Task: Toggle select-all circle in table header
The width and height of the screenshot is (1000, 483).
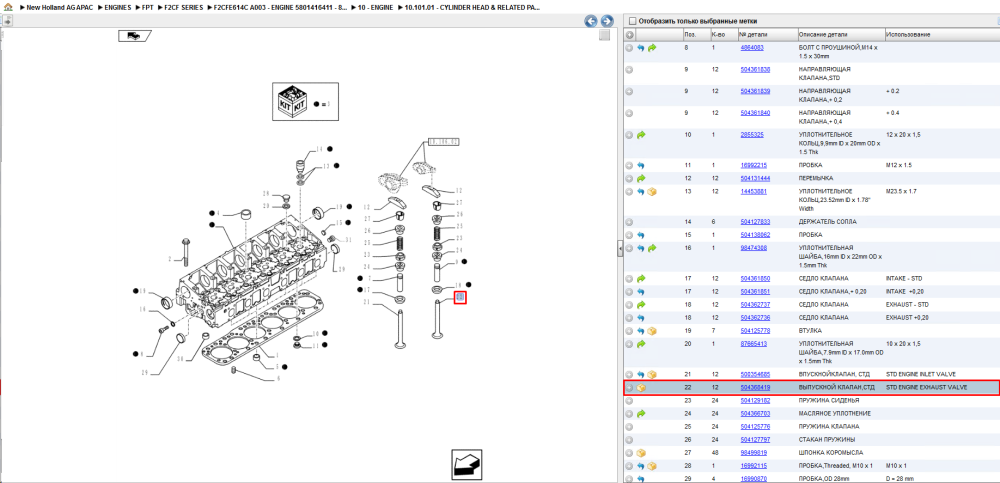Action: [x=629, y=34]
